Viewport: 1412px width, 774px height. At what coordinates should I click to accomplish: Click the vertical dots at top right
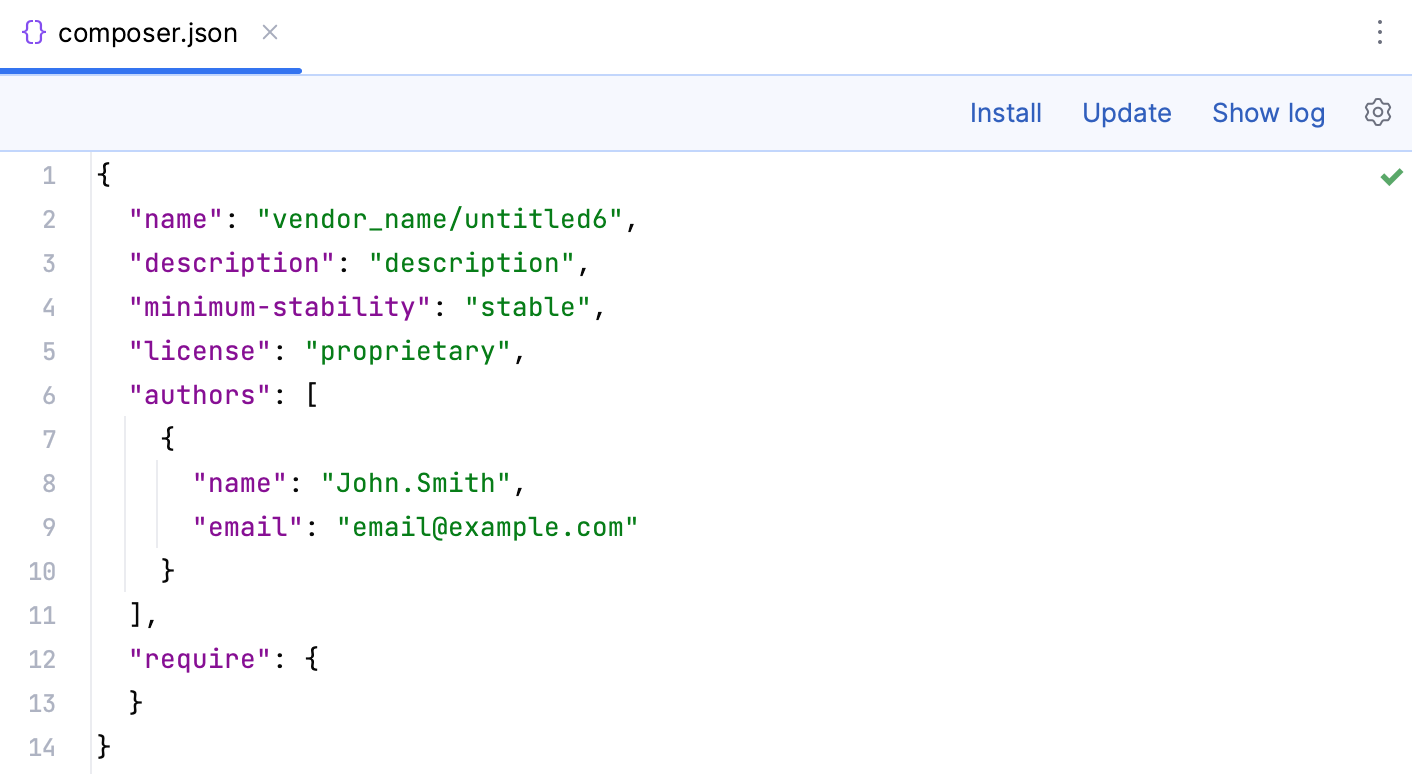point(1380,32)
